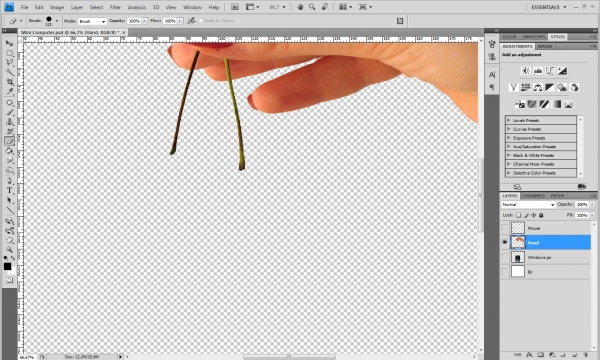Select the Clone Stamp tool
Viewport: 600px width, 360px height.
[x=9, y=122]
